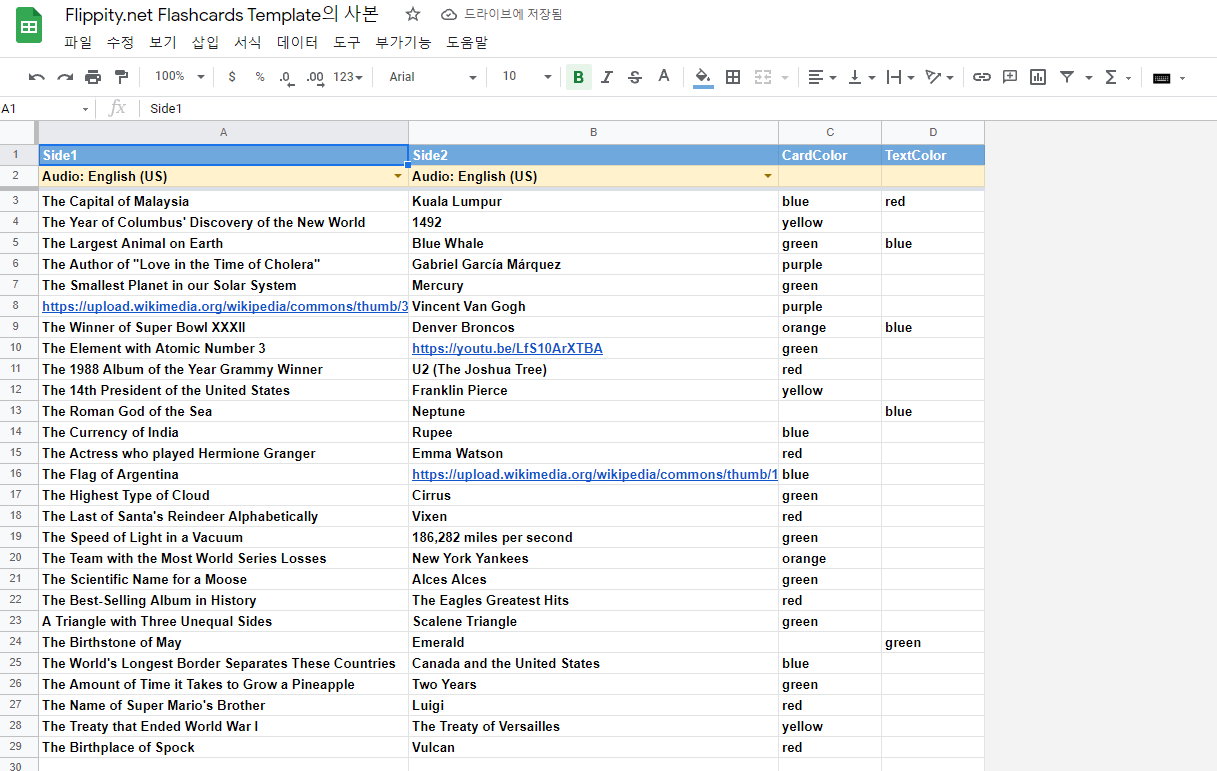Click the Google Sheets home logo
Viewport: 1217px width, 771px height.
click(x=29, y=26)
